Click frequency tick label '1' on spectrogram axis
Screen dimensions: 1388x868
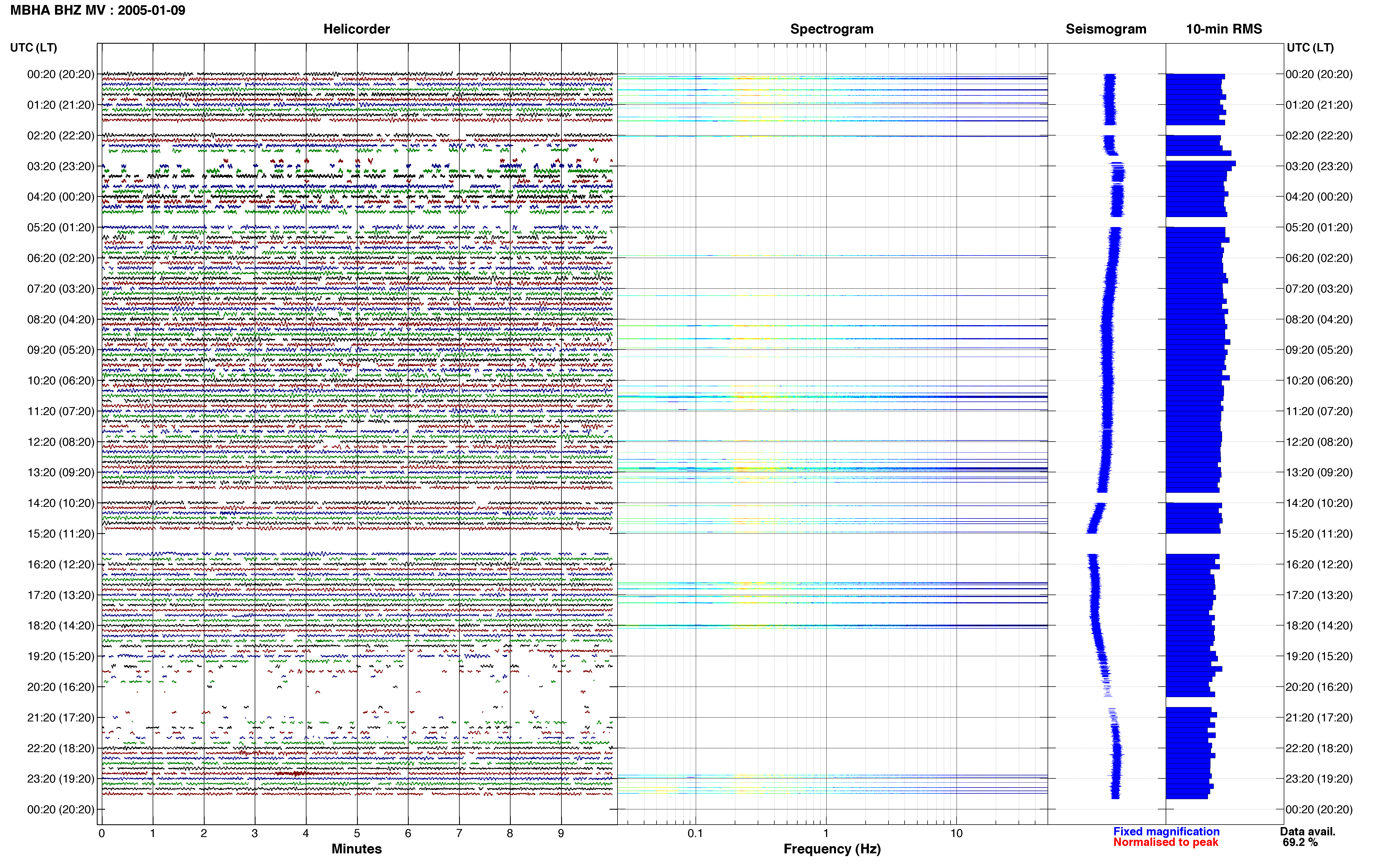(x=826, y=833)
